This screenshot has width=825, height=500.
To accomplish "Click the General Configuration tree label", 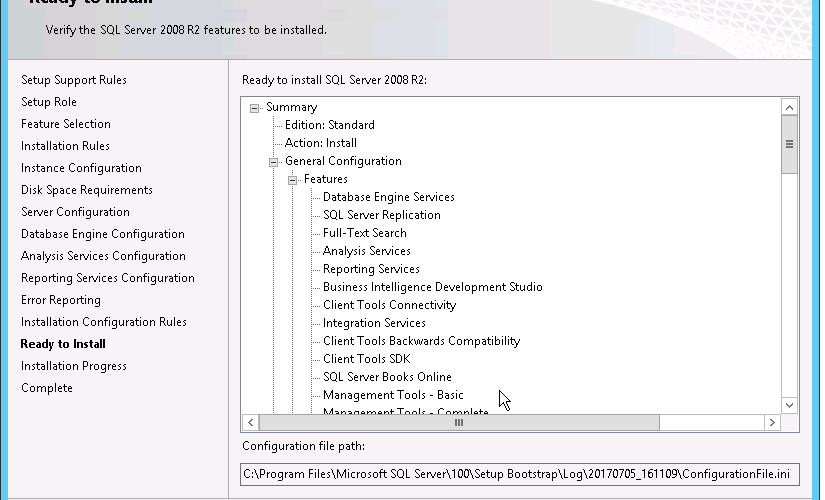I will click(343, 161).
